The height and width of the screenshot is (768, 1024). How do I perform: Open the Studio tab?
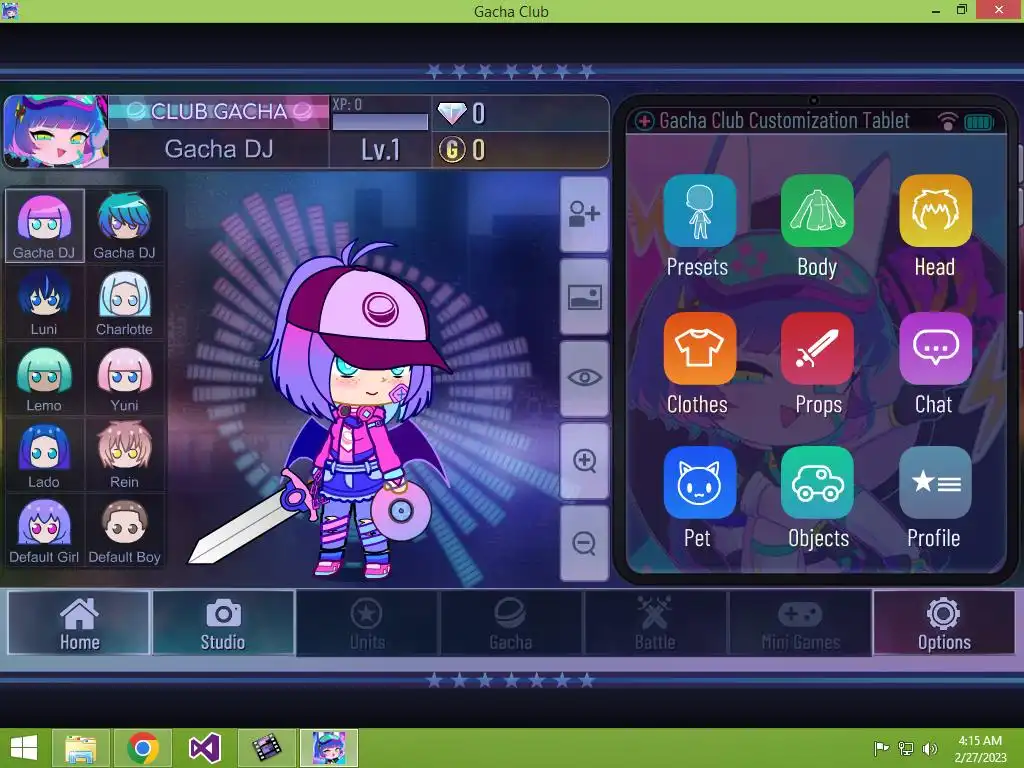point(223,623)
